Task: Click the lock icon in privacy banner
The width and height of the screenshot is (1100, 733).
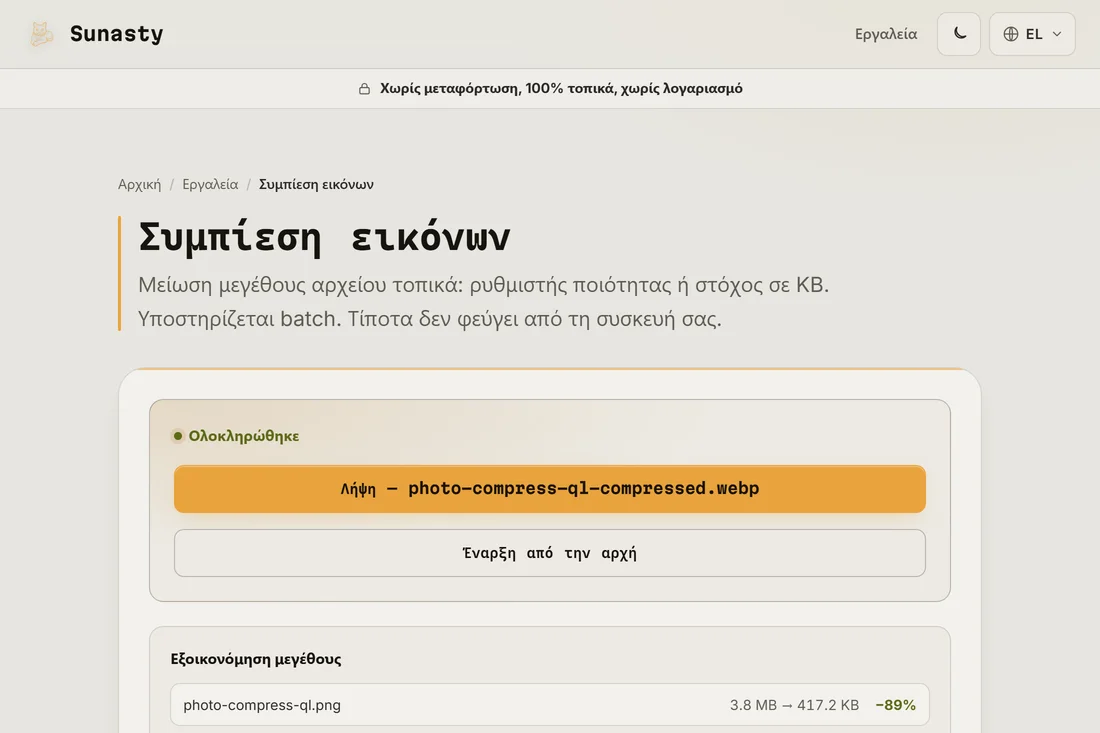Action: (364, 88)
